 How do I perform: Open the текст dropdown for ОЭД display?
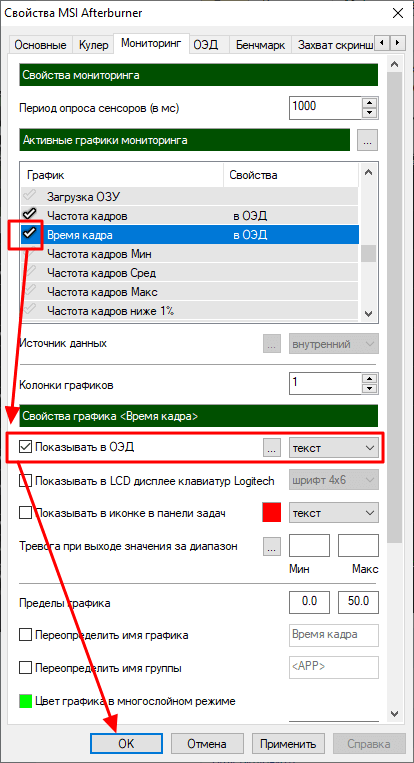[x=334, y=448]
